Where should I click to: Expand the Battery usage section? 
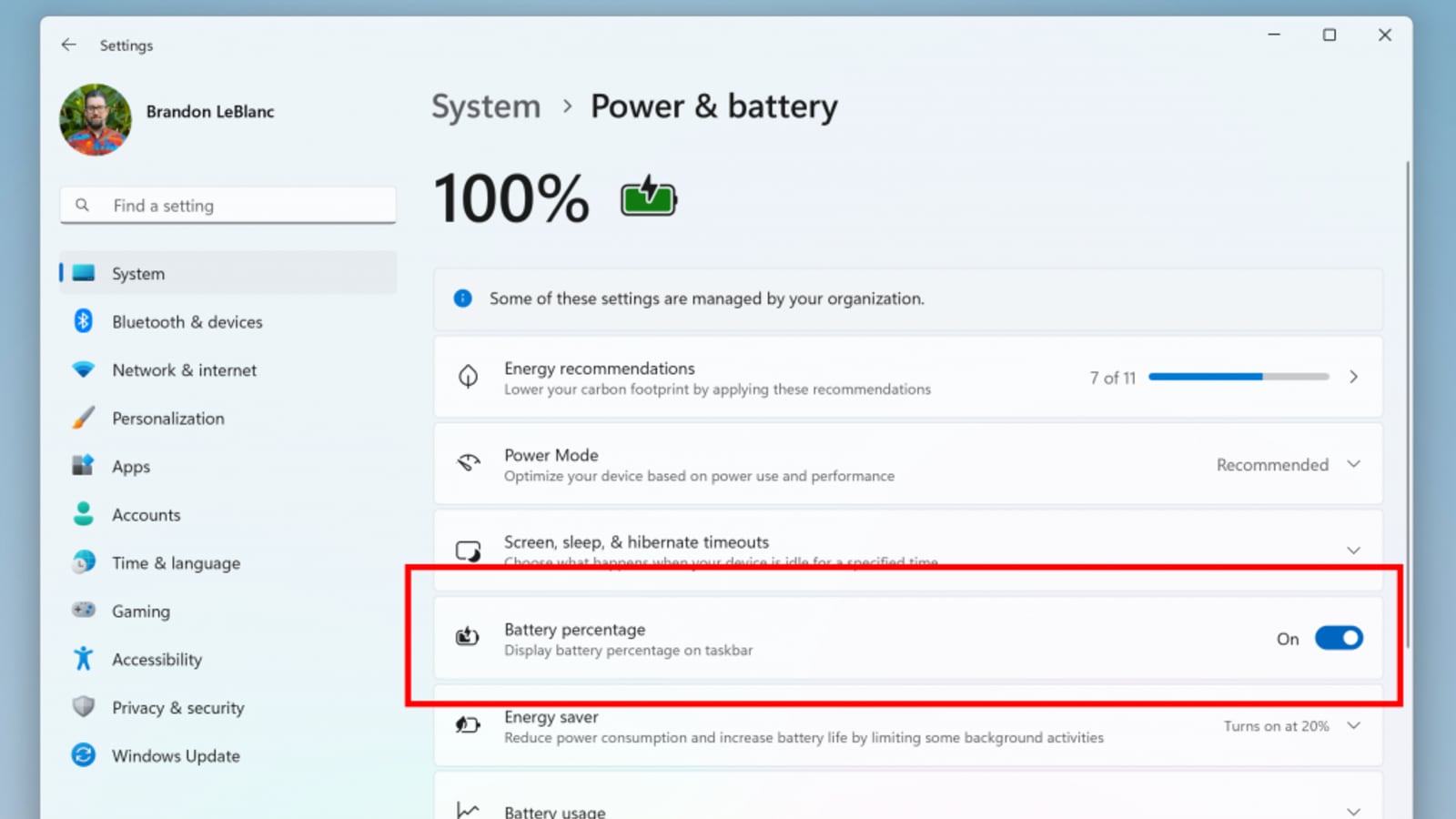(x=1353, y=810)
